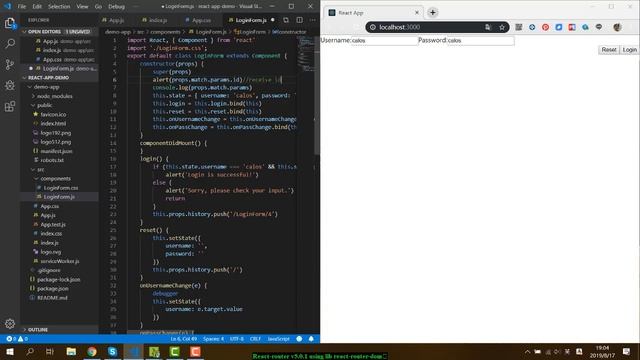
Task: Click the Split Editor icon
Action: [299, 20]
